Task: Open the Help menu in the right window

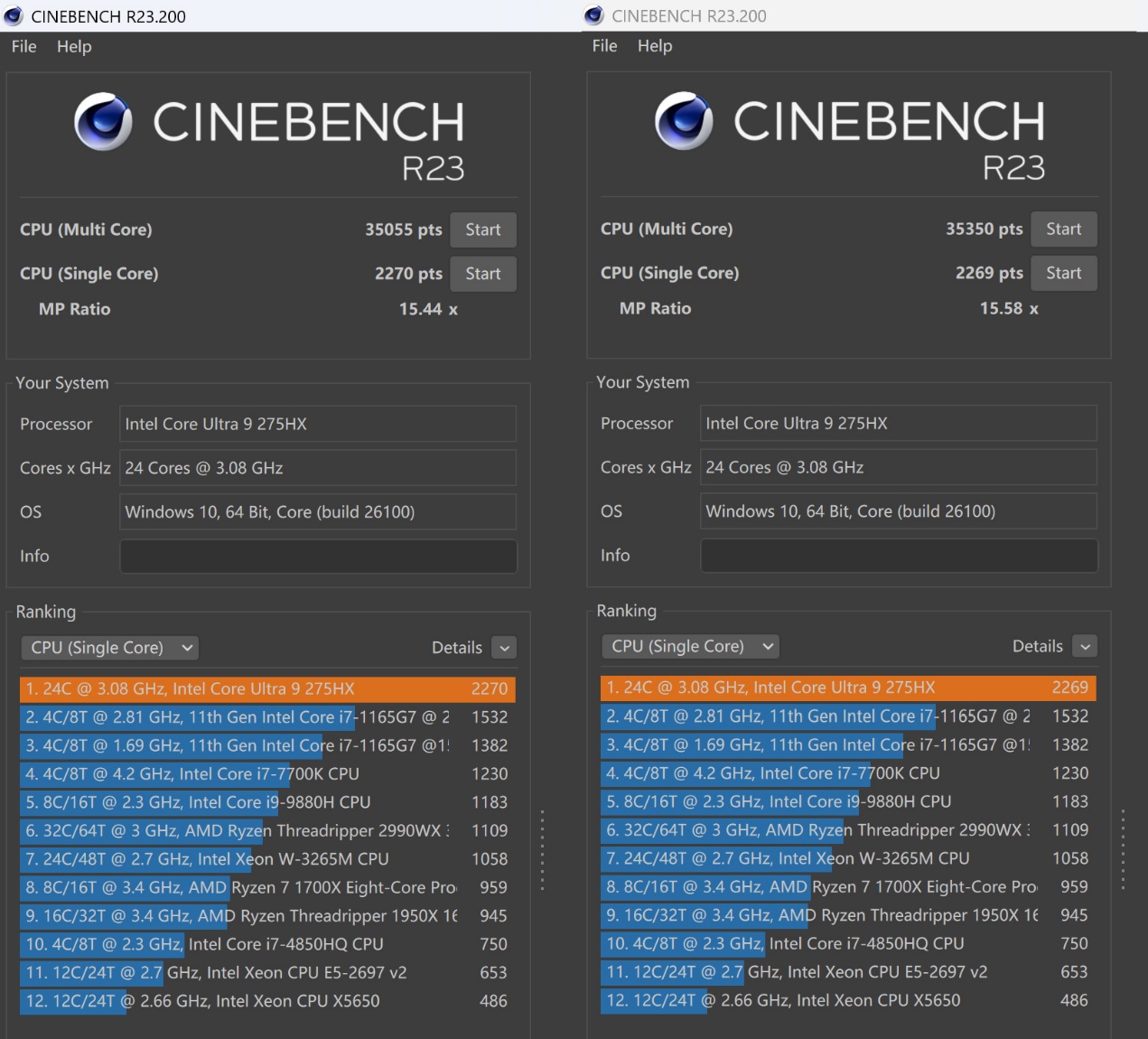Action: click(655, 45)
